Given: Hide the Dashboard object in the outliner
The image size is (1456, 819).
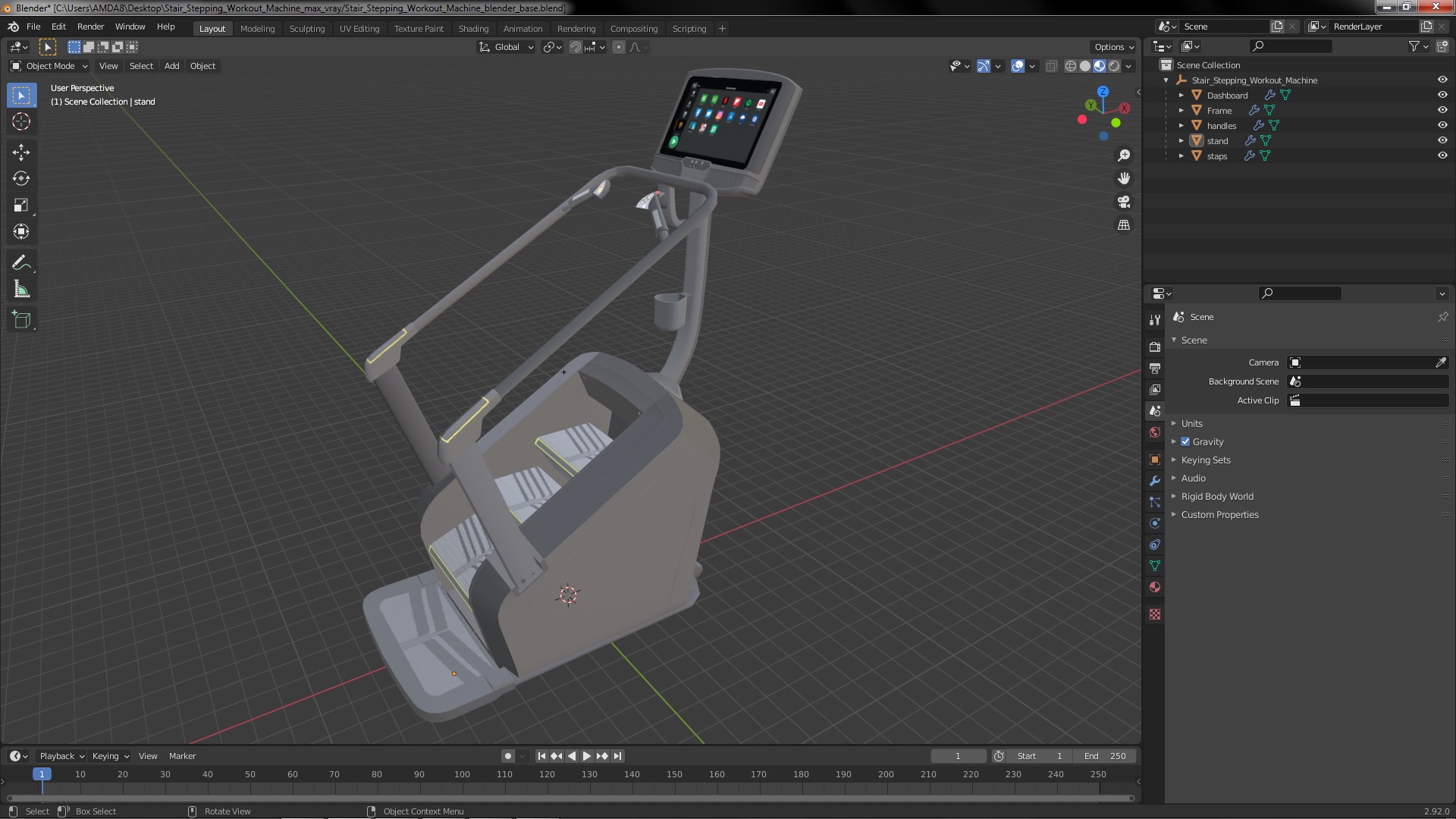Looking at the screenshot, I should 1442,95.
